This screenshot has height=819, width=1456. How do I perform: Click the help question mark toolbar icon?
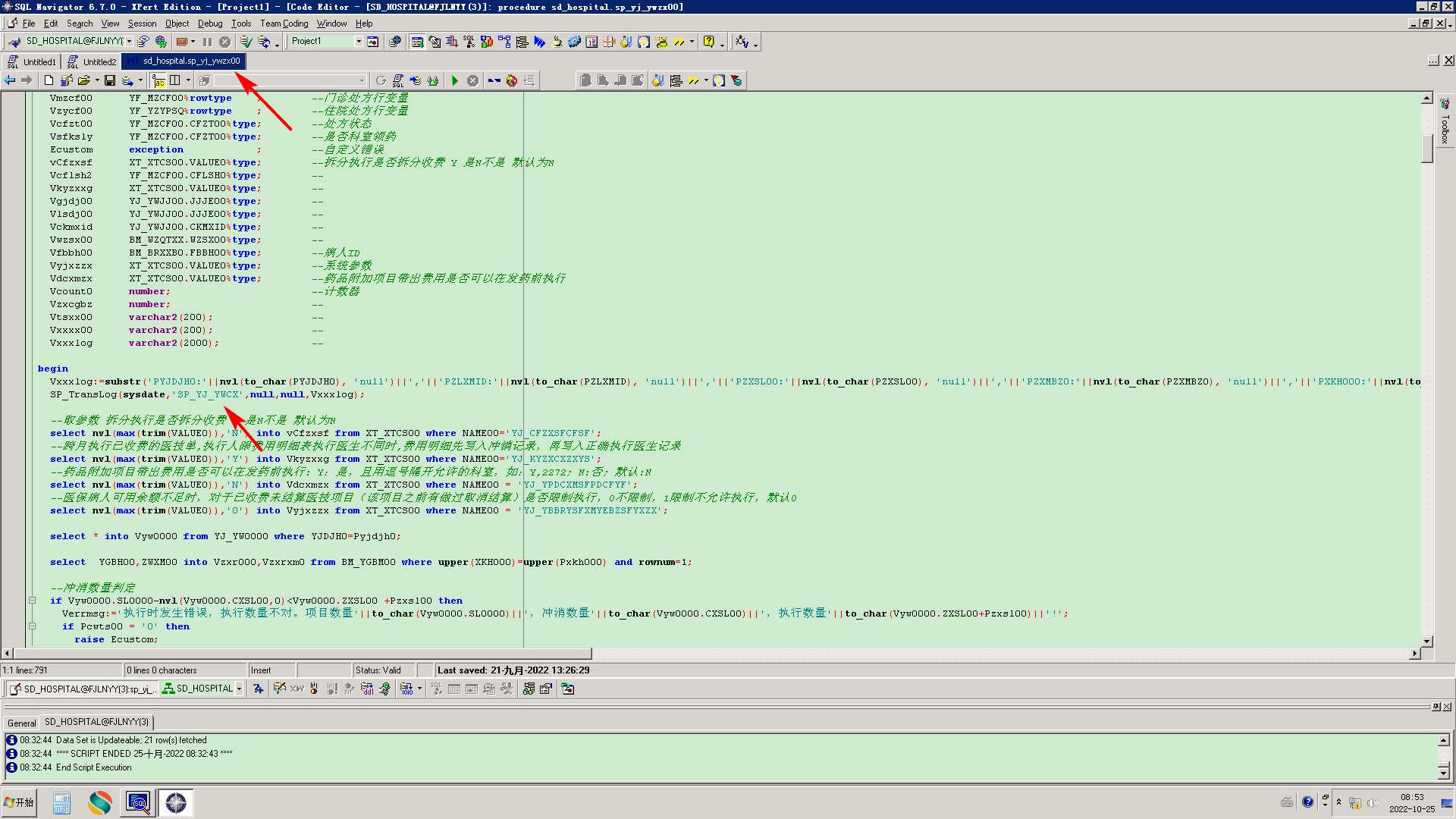[x=708, y=42]
